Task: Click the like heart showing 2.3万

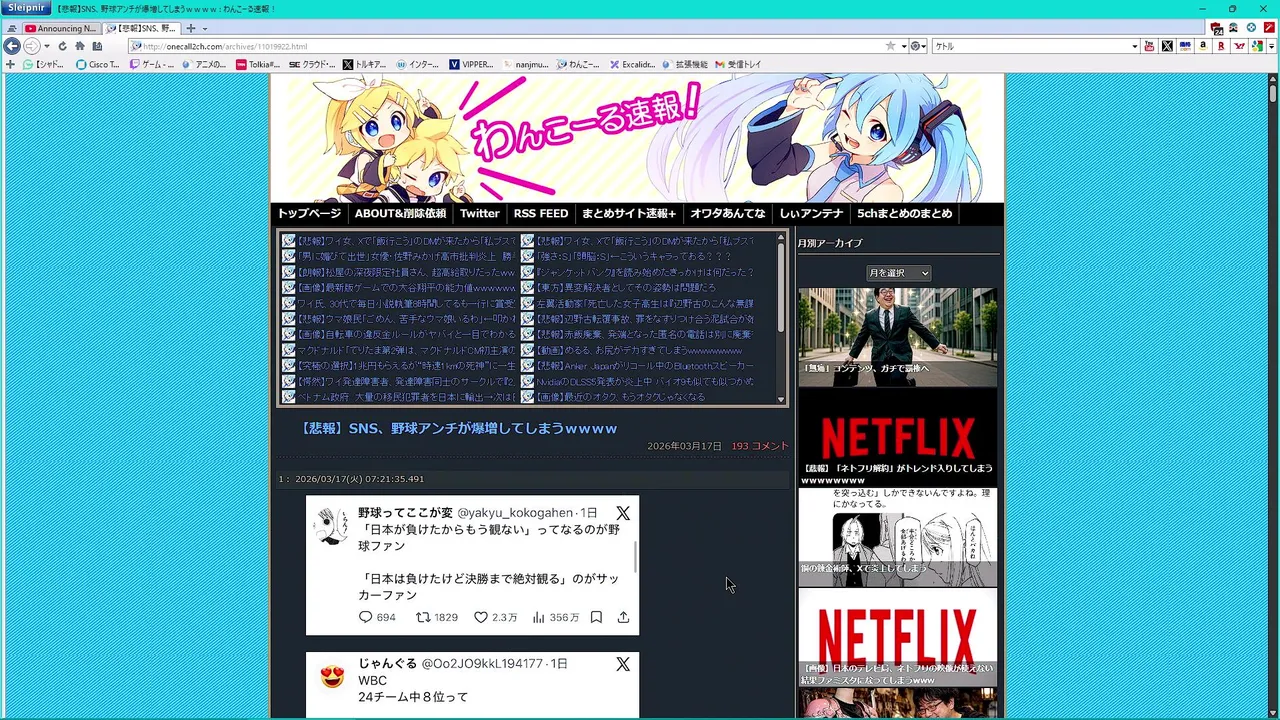Action: click(x=481, y=617)
